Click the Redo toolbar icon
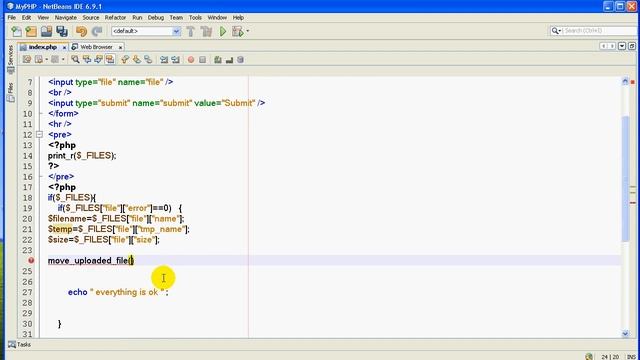Image resolution: width=640 pixels, height=360 pixels. [x=97, y=31]
